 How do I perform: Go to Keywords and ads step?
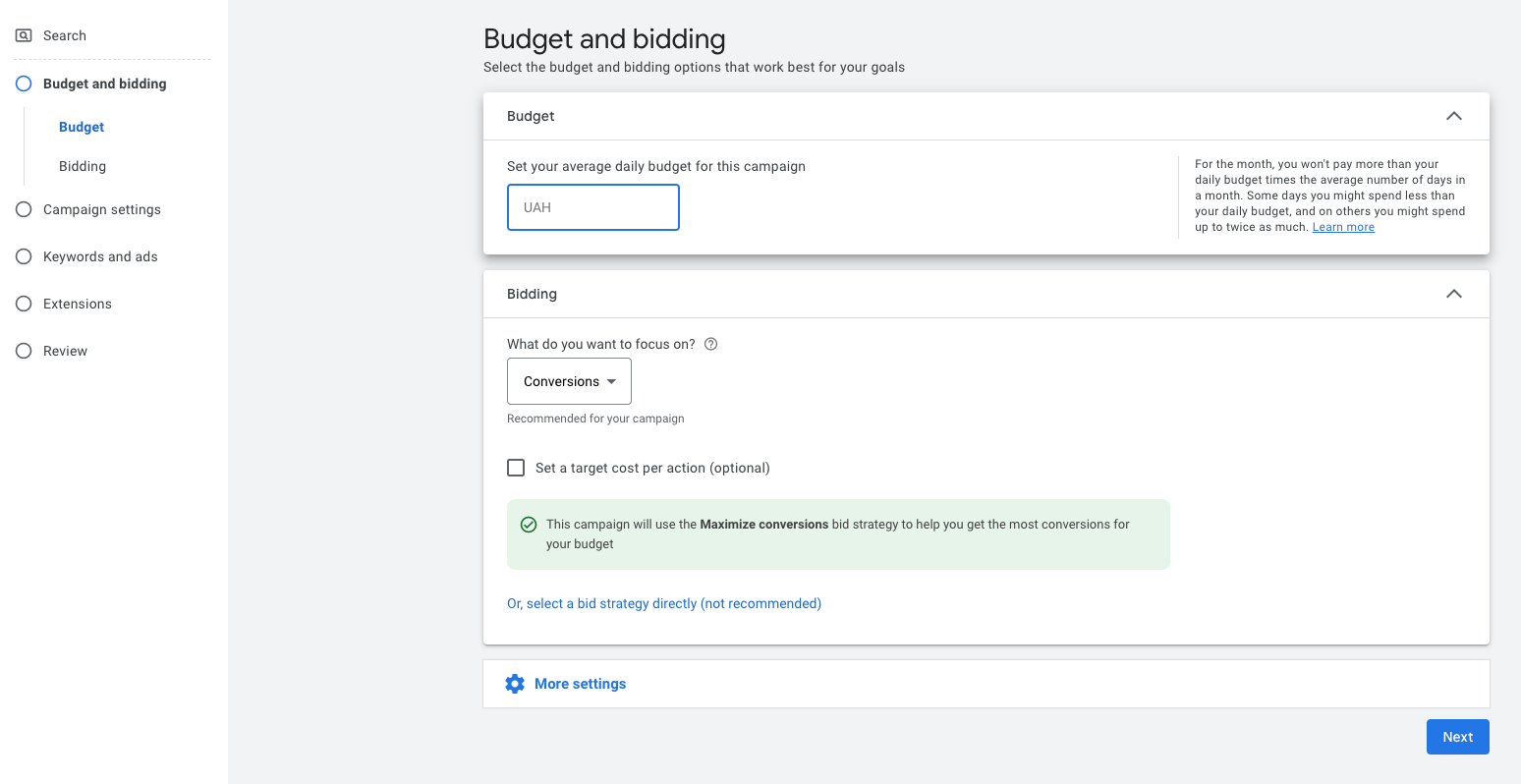100,256
